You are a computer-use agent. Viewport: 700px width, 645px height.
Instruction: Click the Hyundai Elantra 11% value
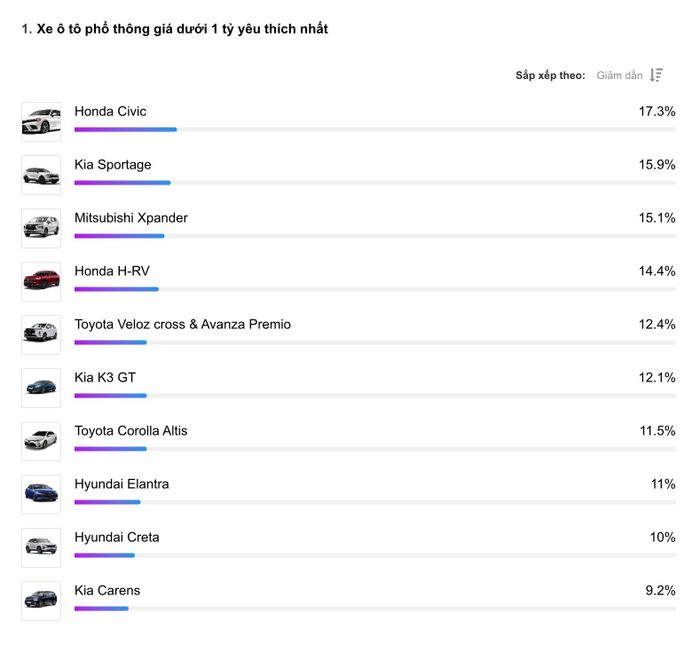point(663,484)
